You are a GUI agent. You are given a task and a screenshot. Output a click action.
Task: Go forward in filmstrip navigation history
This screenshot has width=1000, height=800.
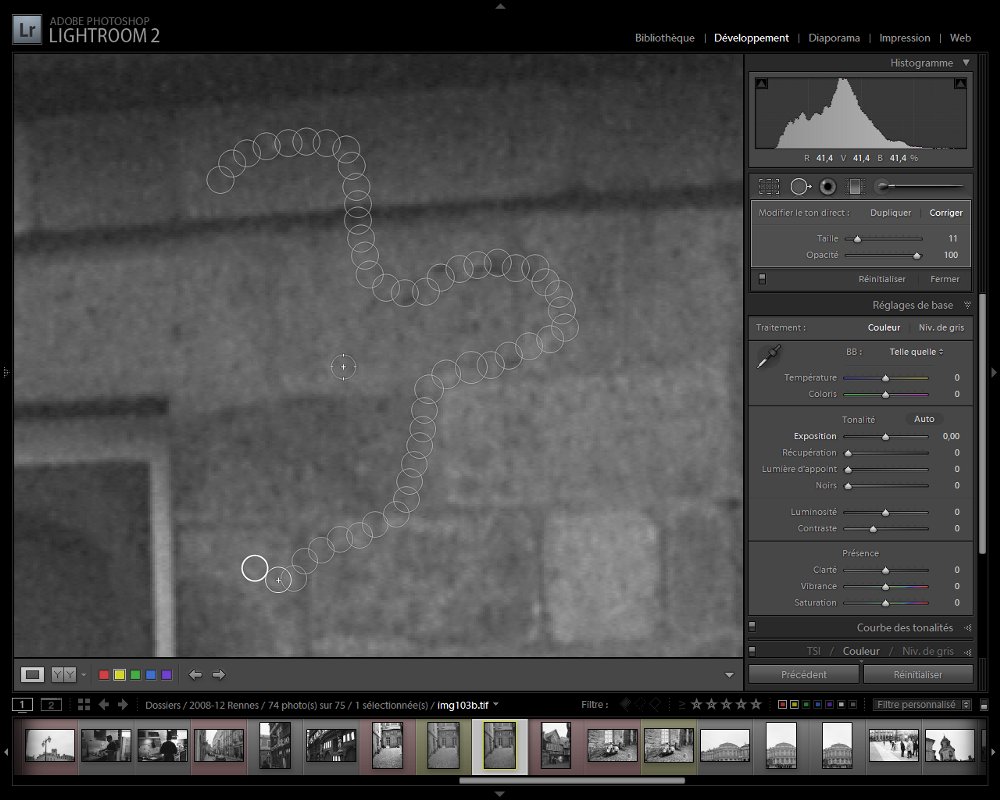click(x=123, y=704)
